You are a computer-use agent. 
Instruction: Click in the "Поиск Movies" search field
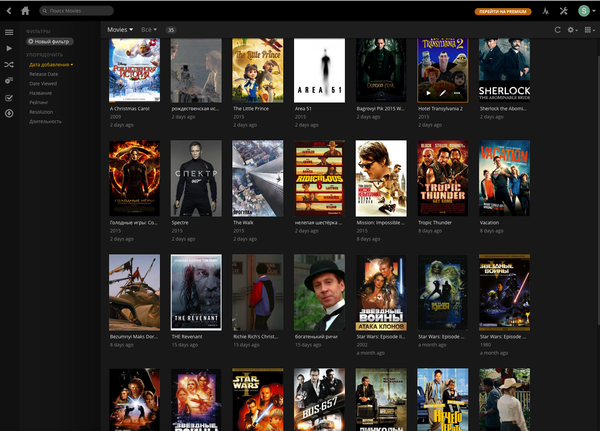[x=80, y=10]
